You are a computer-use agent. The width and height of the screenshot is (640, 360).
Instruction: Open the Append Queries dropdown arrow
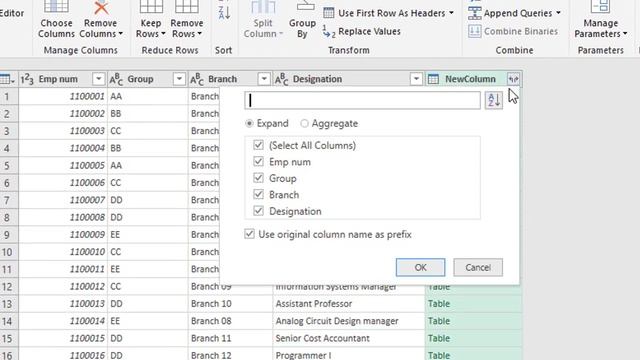point(558,13)
